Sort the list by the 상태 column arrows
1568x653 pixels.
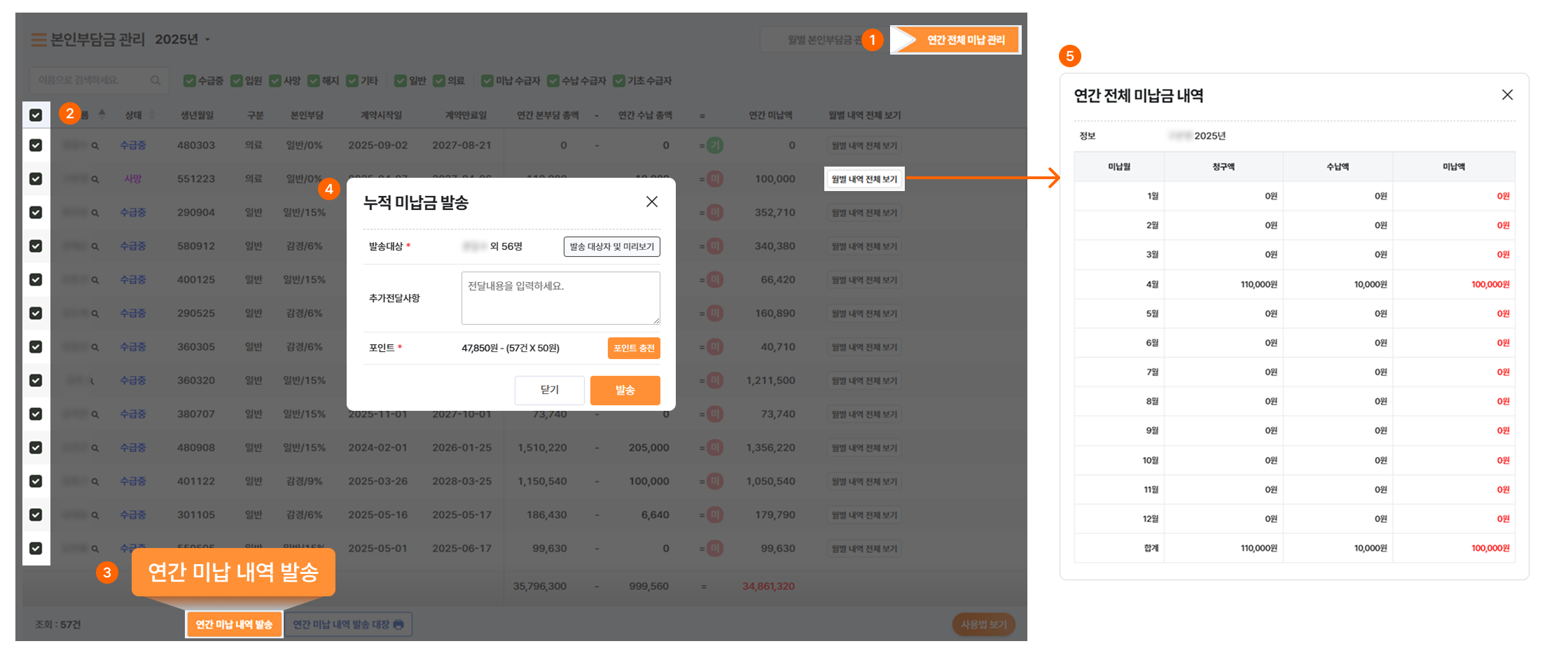pyautogui.click(x=152, y=115)
